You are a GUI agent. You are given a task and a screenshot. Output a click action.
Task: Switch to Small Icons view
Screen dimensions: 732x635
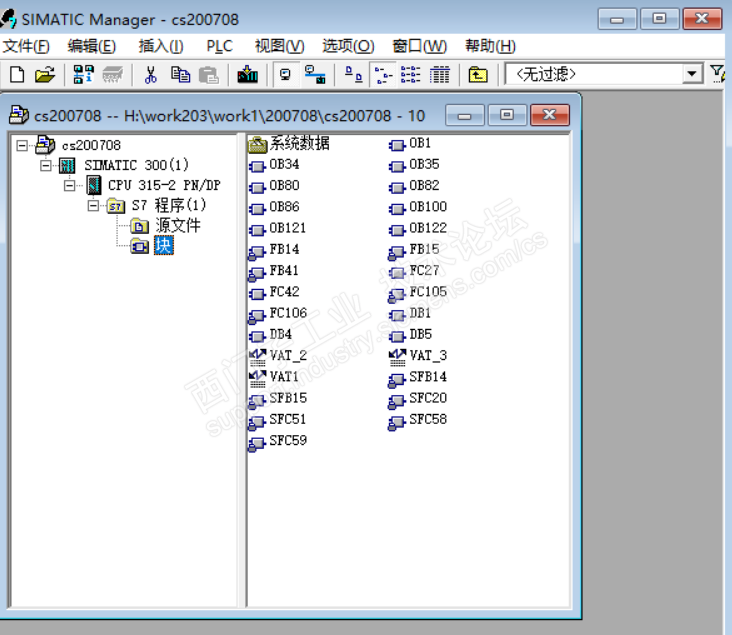tap(383, 74)
